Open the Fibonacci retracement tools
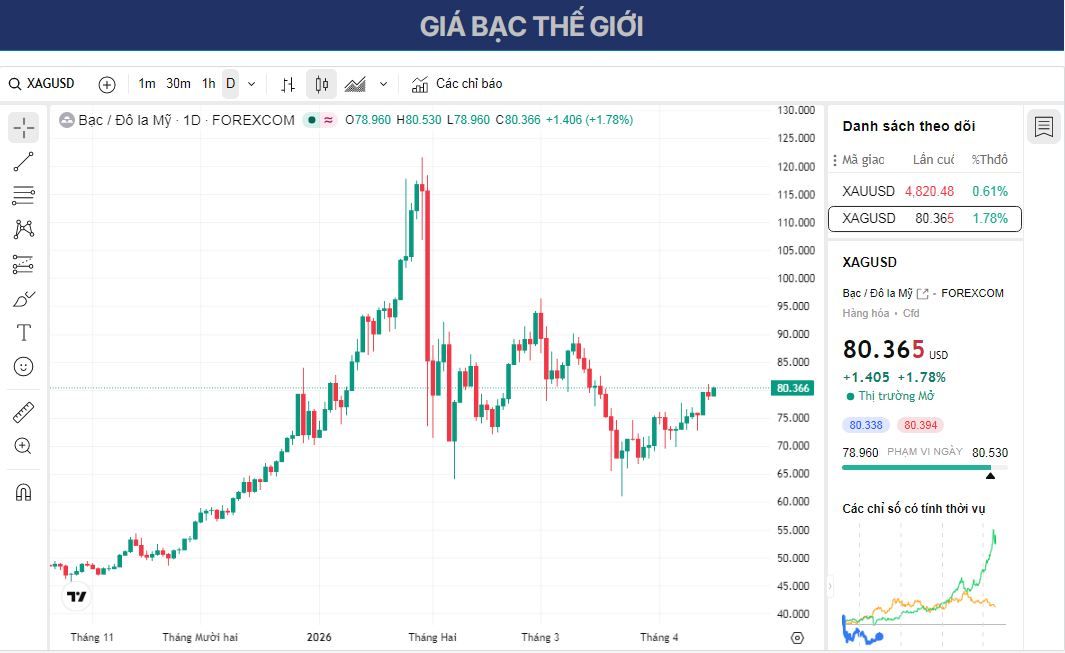The image size is (1065, 653). point(23,196)
